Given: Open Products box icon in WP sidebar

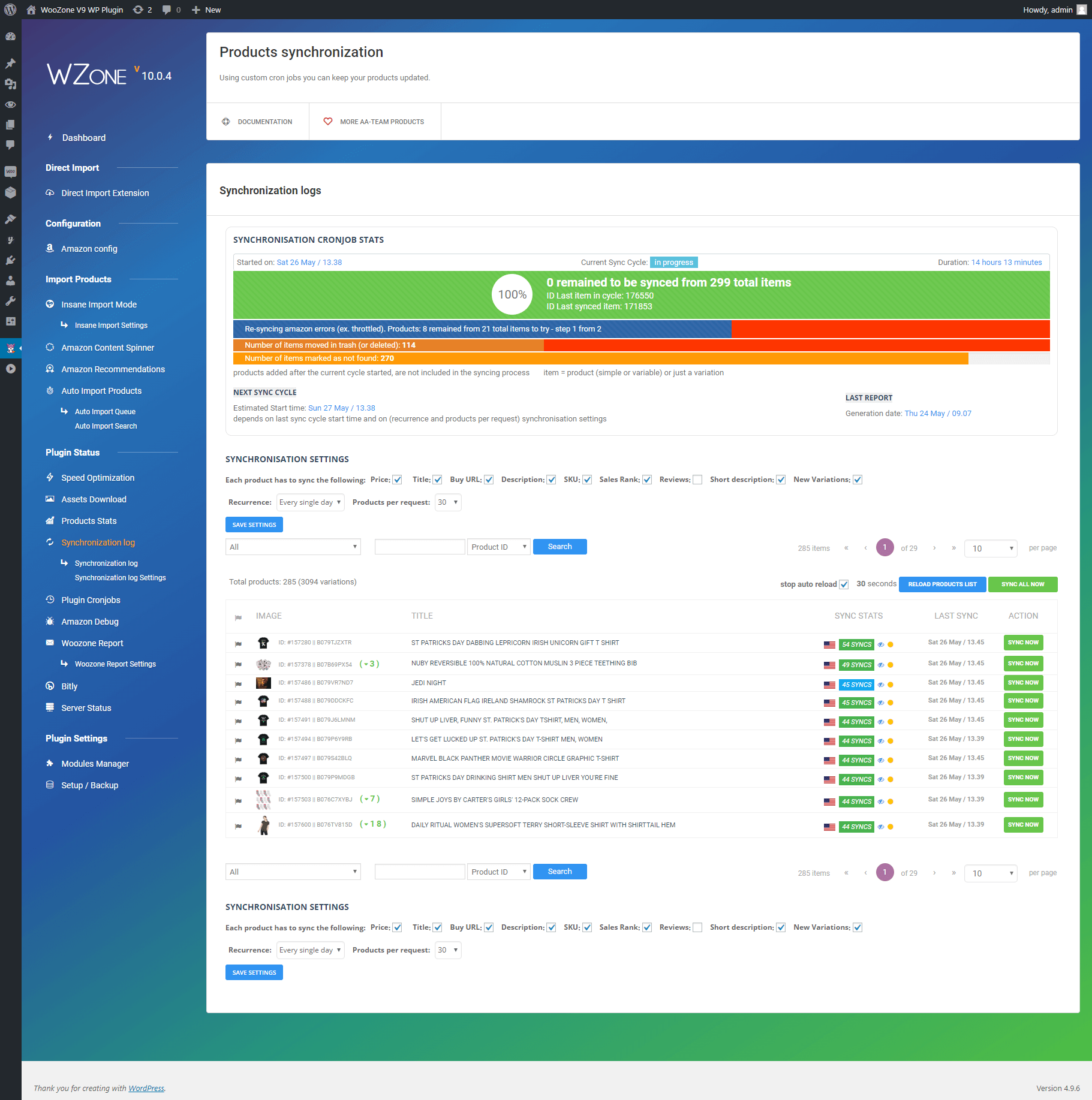Looking at the screenshot, I should (10, 192).
